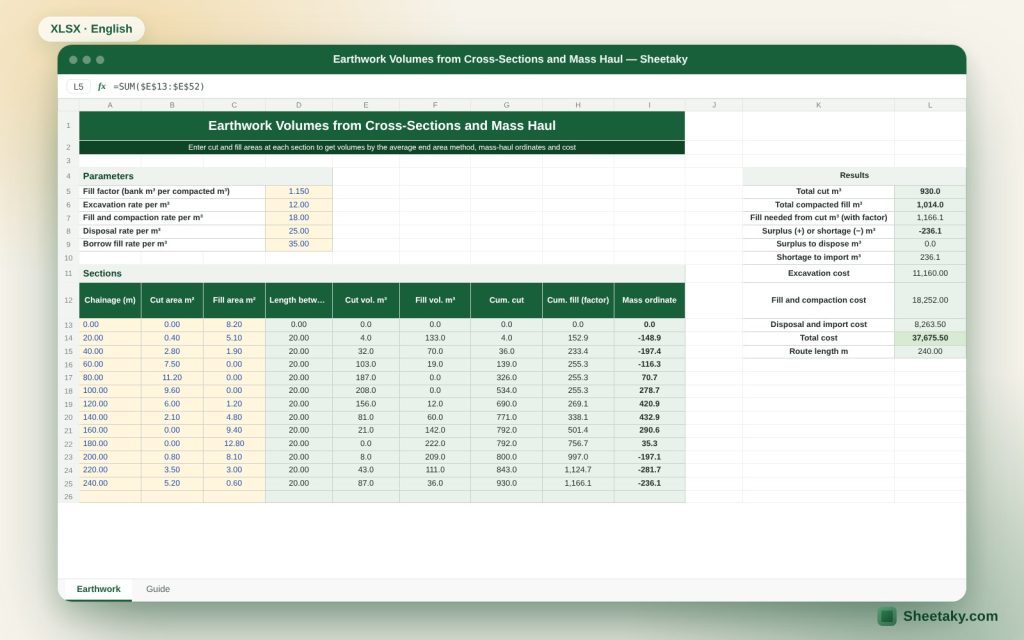Click the Route length value 240.00 in Results
The image size is (1024, 640).
(930, 351)
